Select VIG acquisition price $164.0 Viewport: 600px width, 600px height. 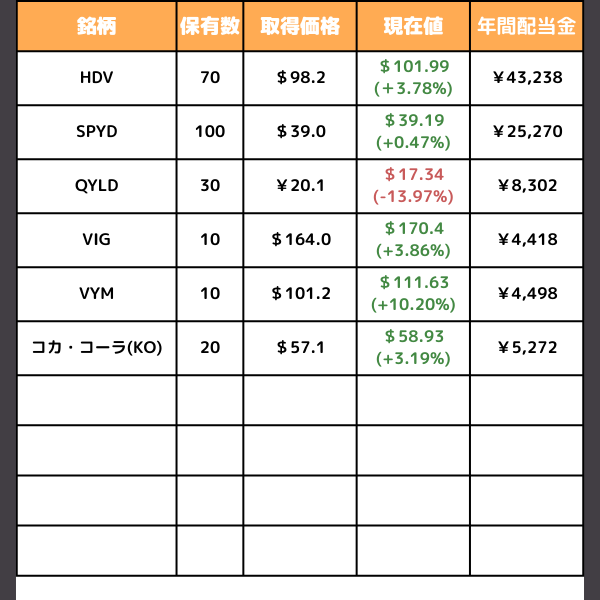[301, 240]
